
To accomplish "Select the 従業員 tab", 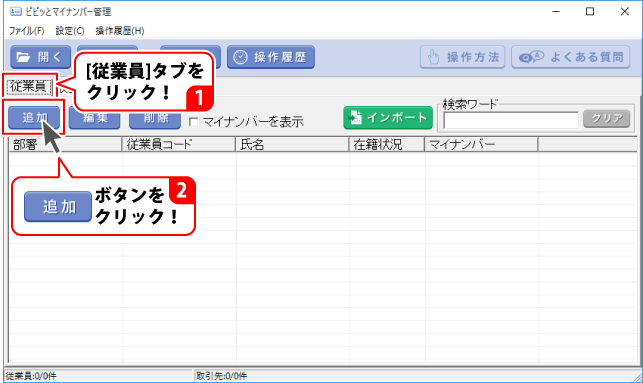I will [28, 86].
